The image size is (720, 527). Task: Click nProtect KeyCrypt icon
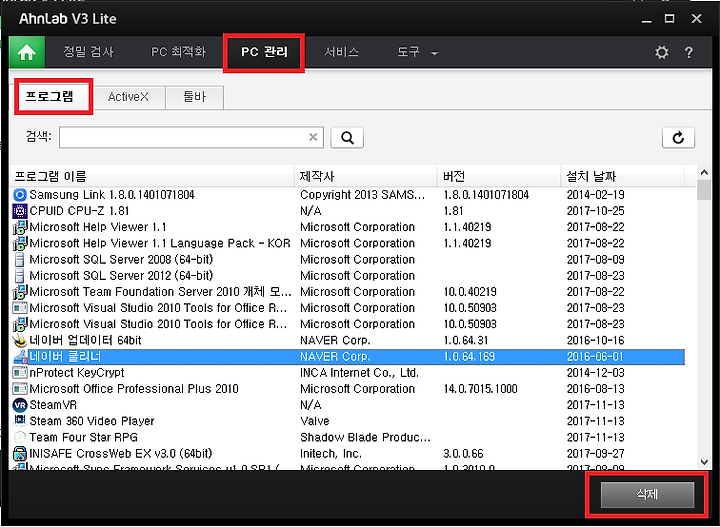tap(20, 373)
